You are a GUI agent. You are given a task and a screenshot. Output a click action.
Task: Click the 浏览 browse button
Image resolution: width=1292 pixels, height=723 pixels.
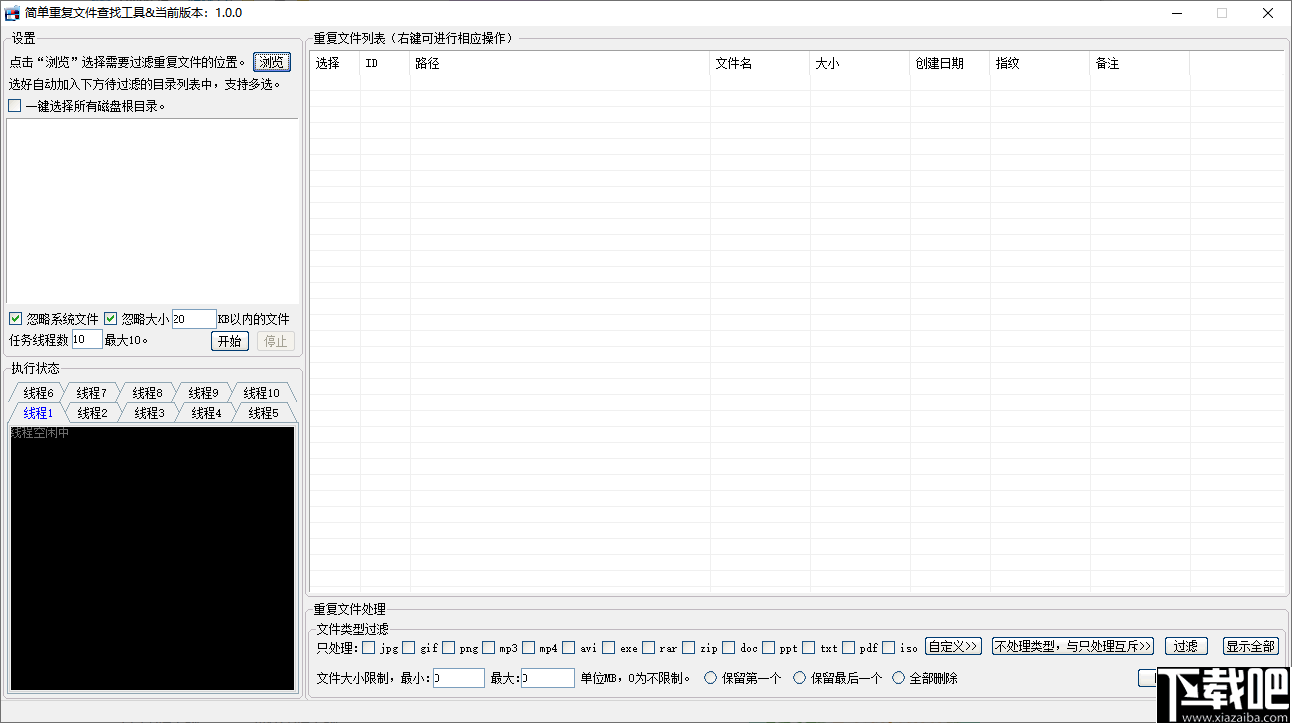[x=271, y=61]
